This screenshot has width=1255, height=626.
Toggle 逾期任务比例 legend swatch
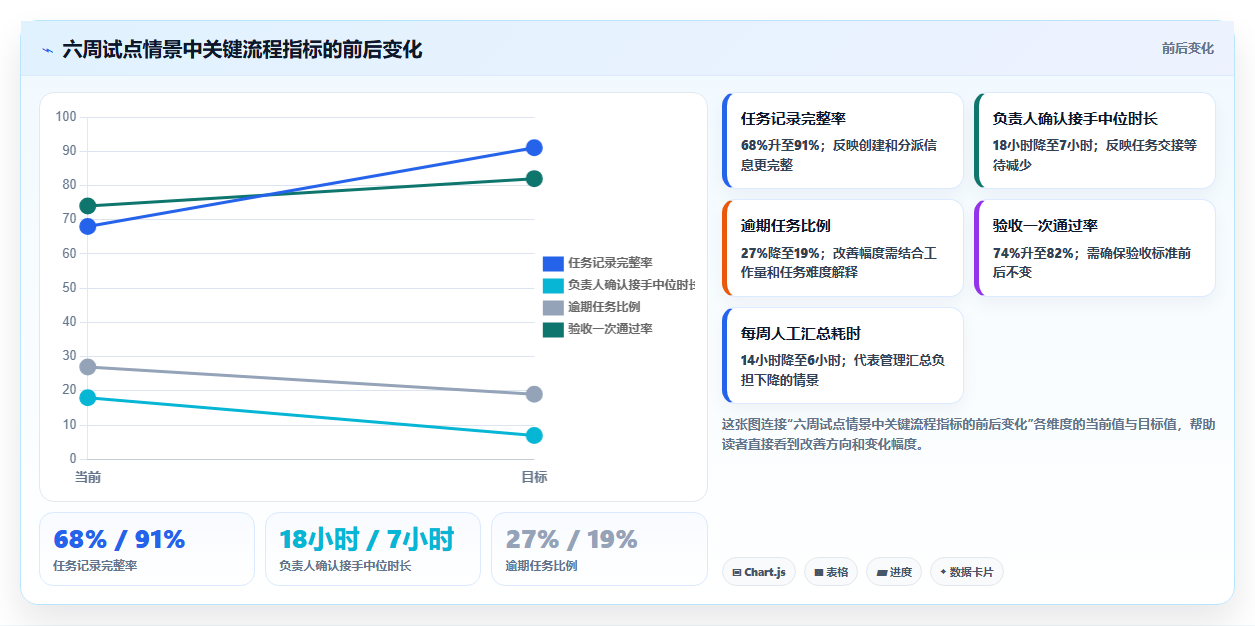coord(553,307)
